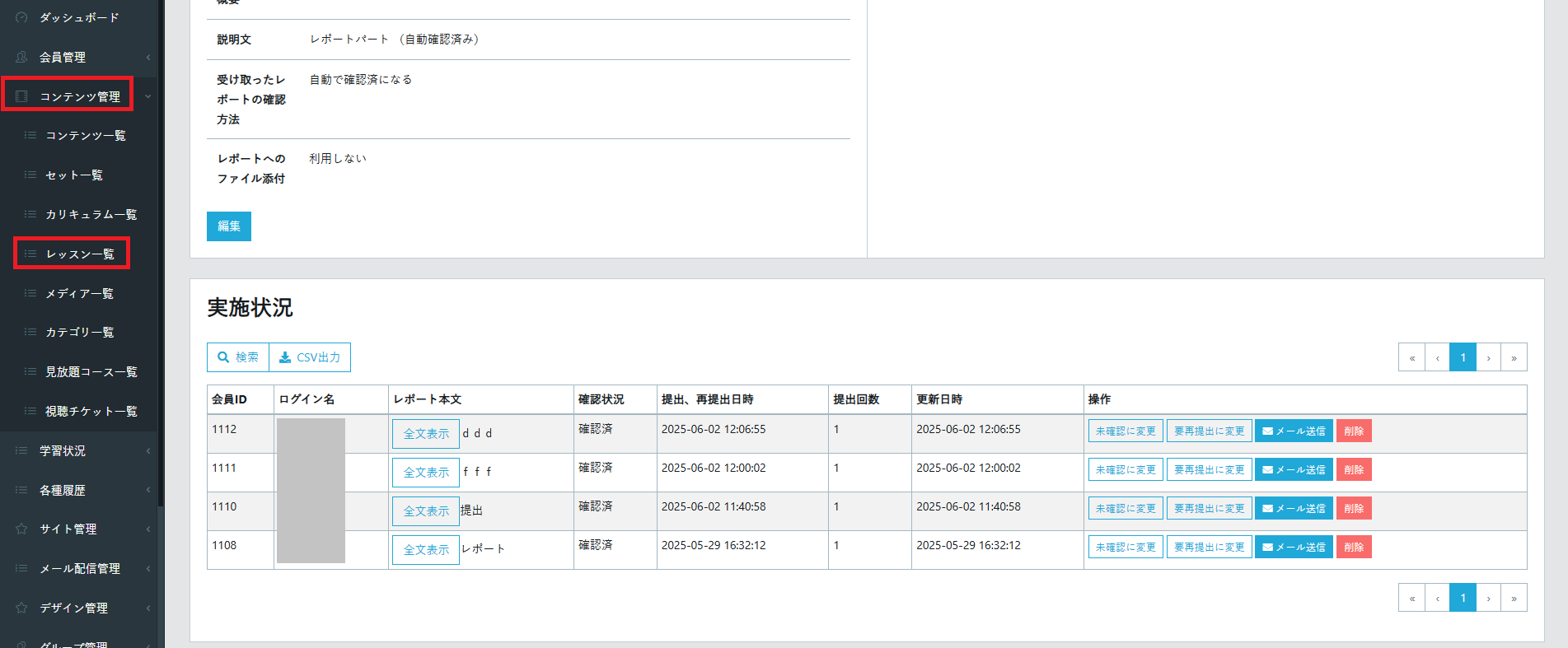This screenshot has height=648, width=1568.
Task: Click 未確認に変更 for member 1111
Action: (x=1125, y=470)
